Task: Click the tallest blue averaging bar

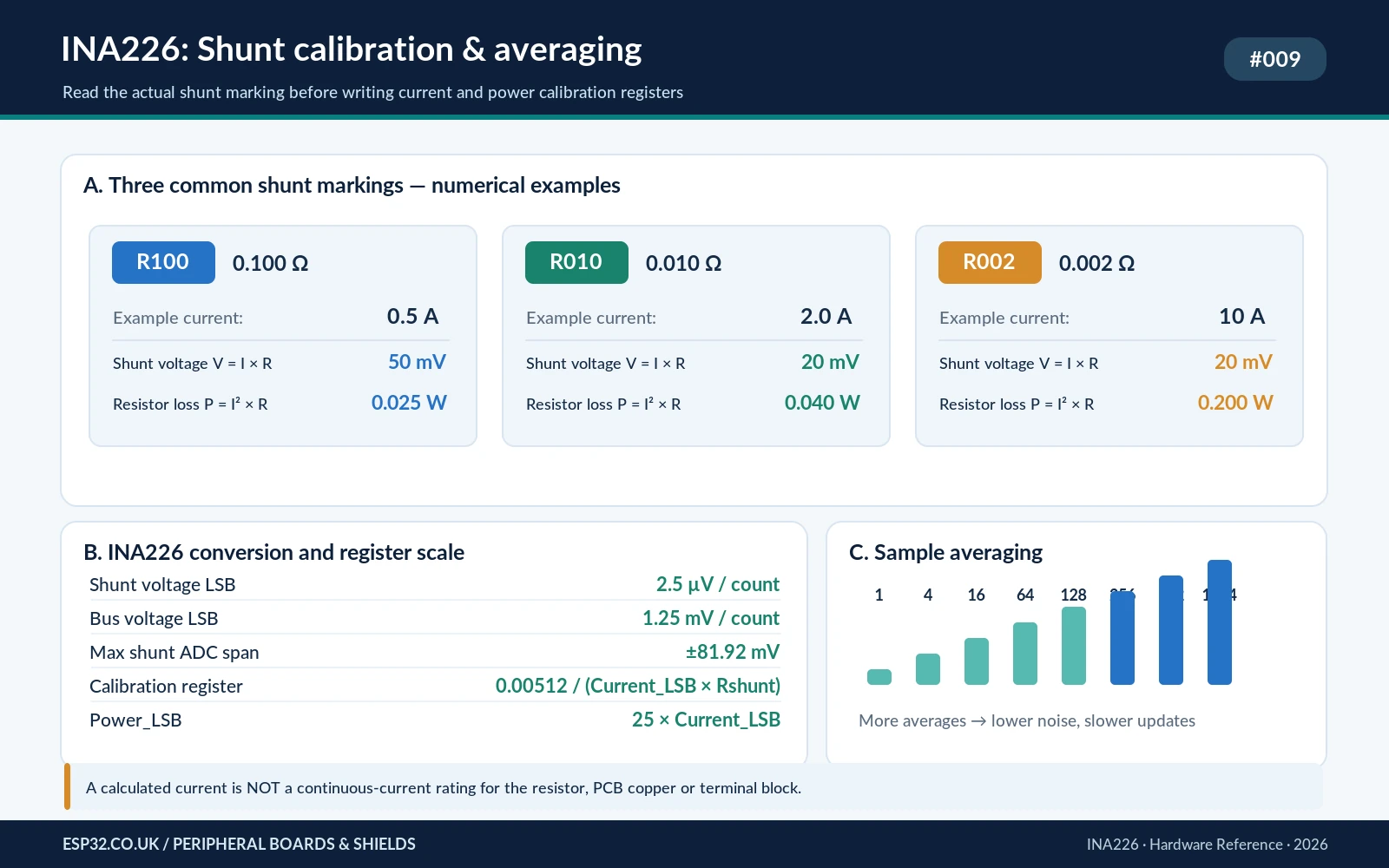Action: pos(1220,622)
